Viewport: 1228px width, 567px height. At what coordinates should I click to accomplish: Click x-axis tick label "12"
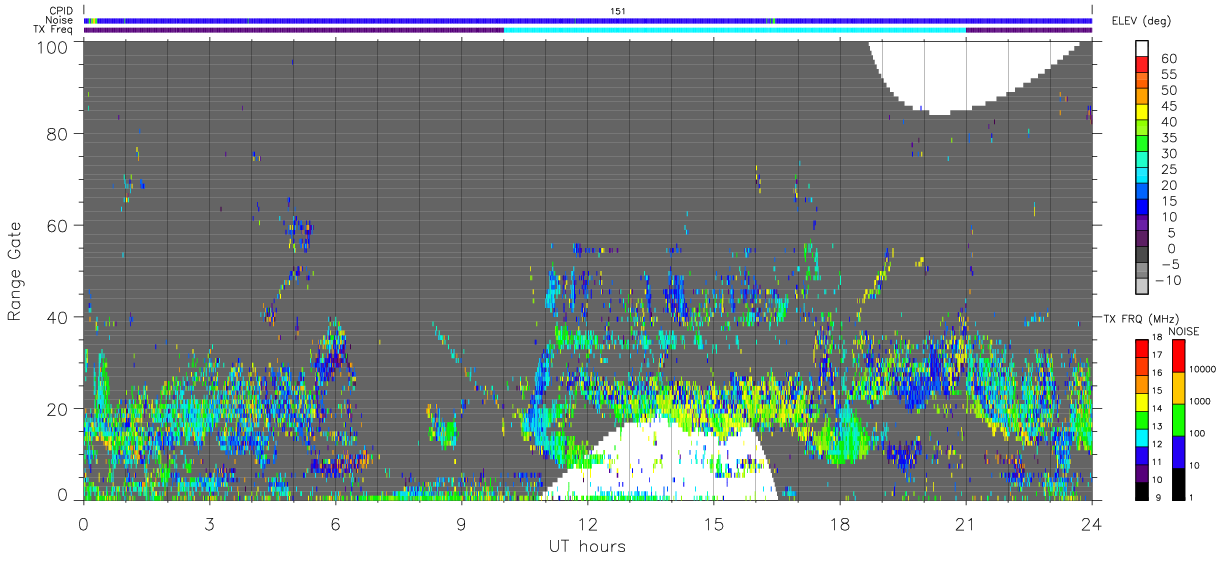click(587, 524)
